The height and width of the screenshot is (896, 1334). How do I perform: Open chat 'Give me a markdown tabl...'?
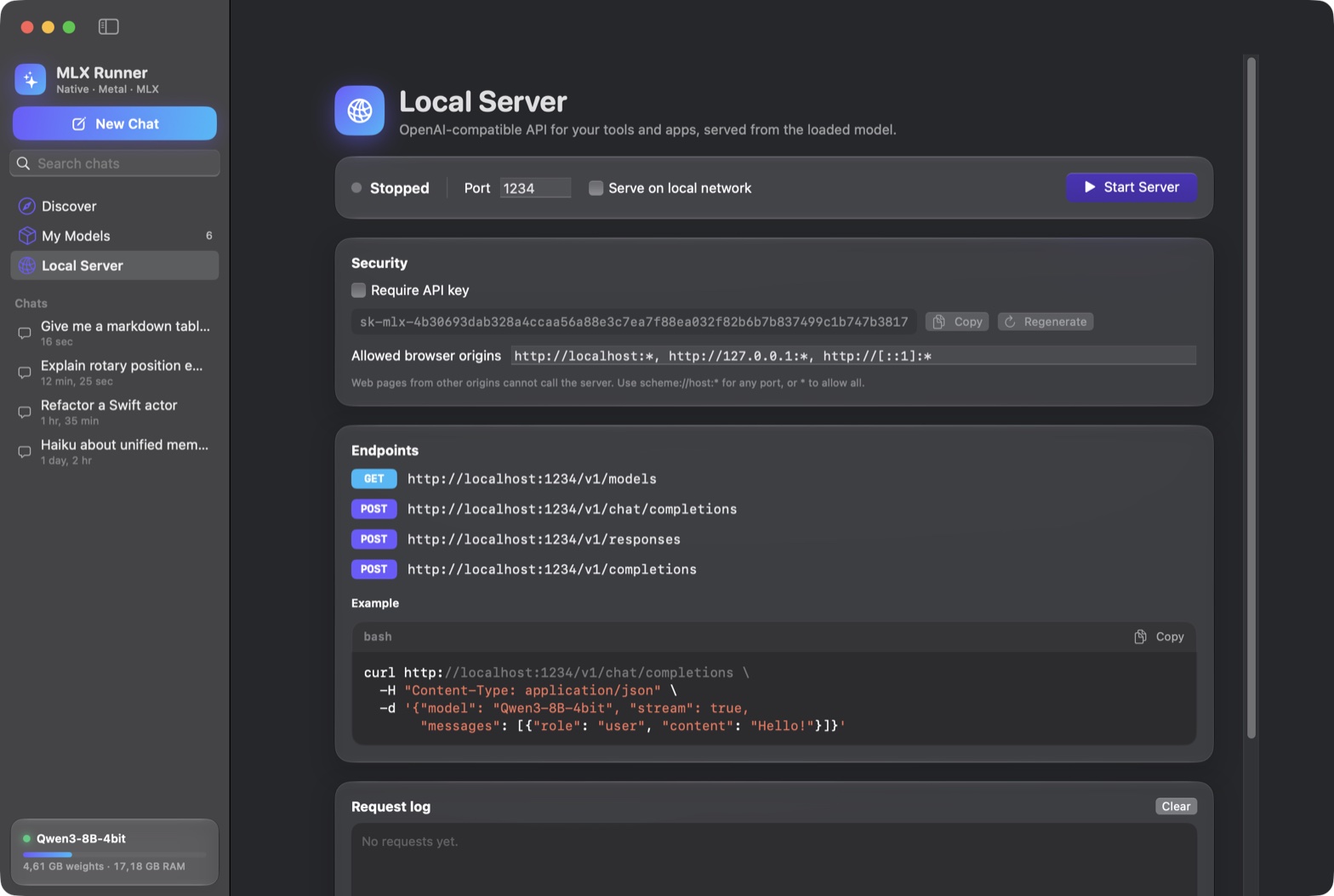(115, 333)
